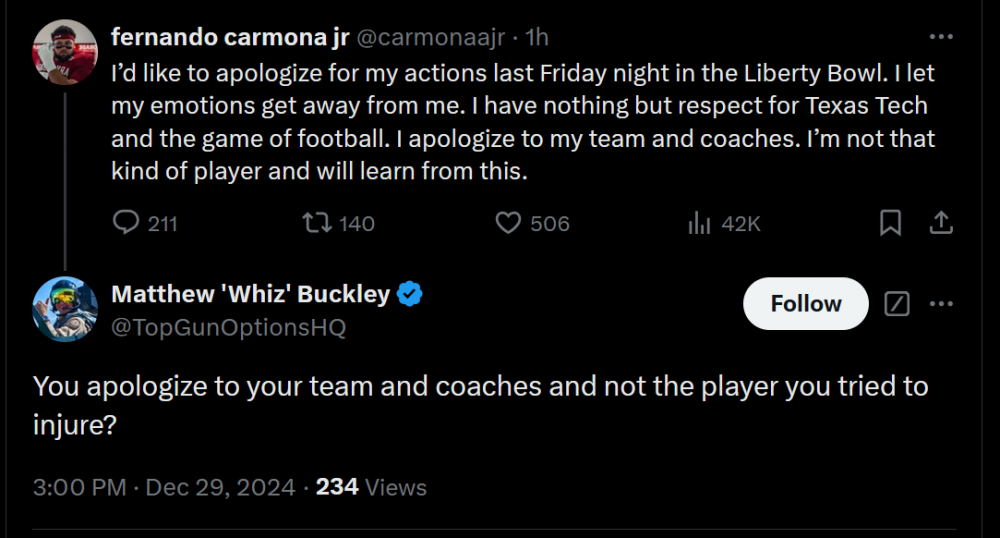Follow Matthew 'Whiz' Buckley

806,304
